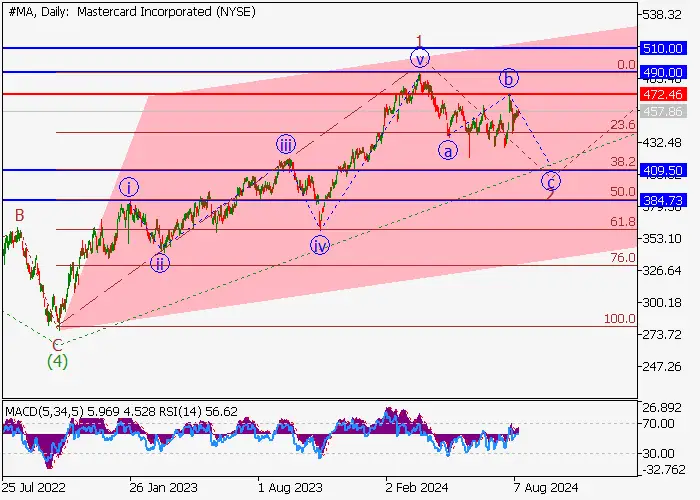This screenshot has width=700, height=500.
Task: Click the RSI(14) 56.62 indicator label
Action: click(x=198, y=411)
